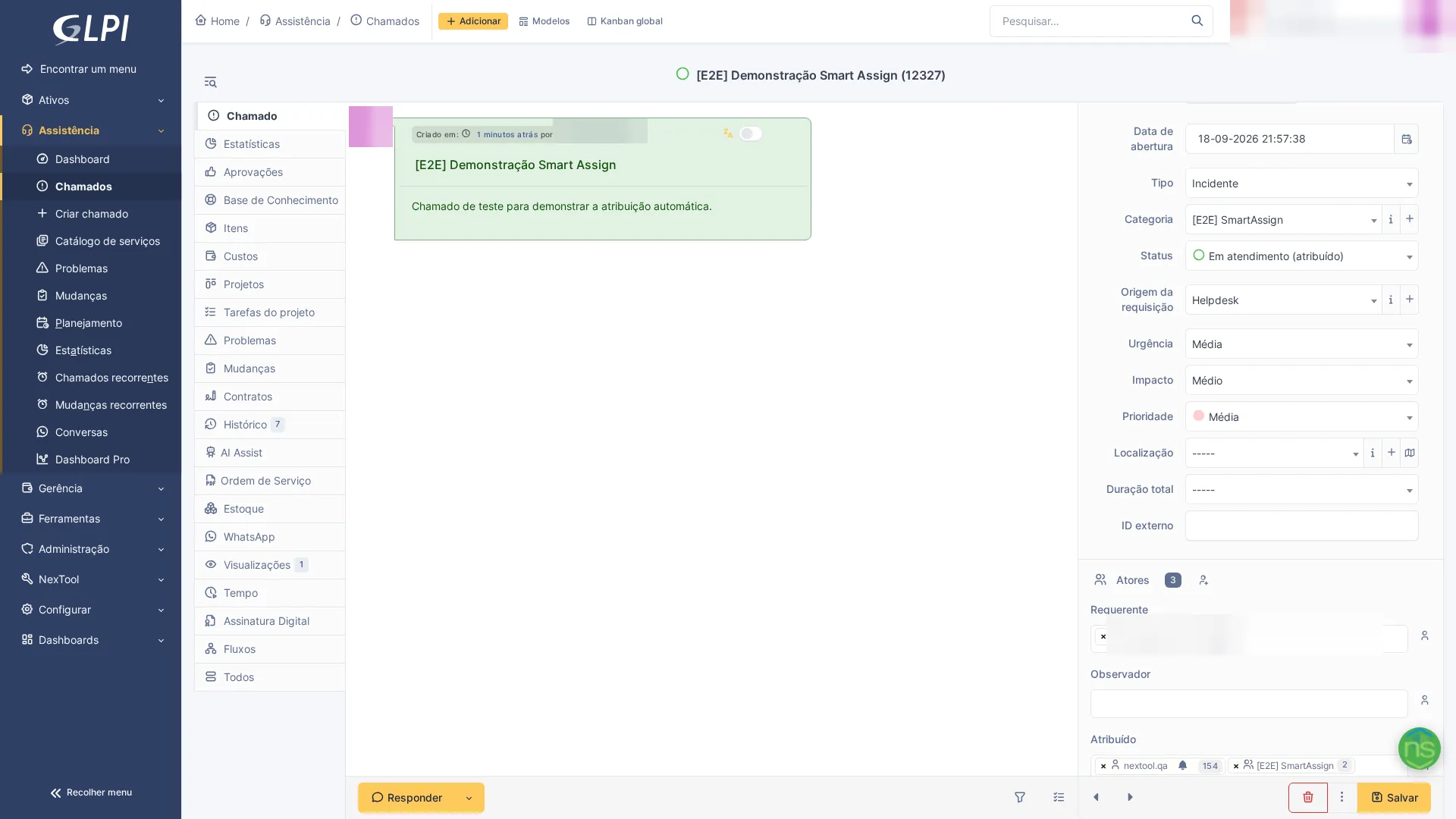Assign myself as Requerente icon

1424,635
